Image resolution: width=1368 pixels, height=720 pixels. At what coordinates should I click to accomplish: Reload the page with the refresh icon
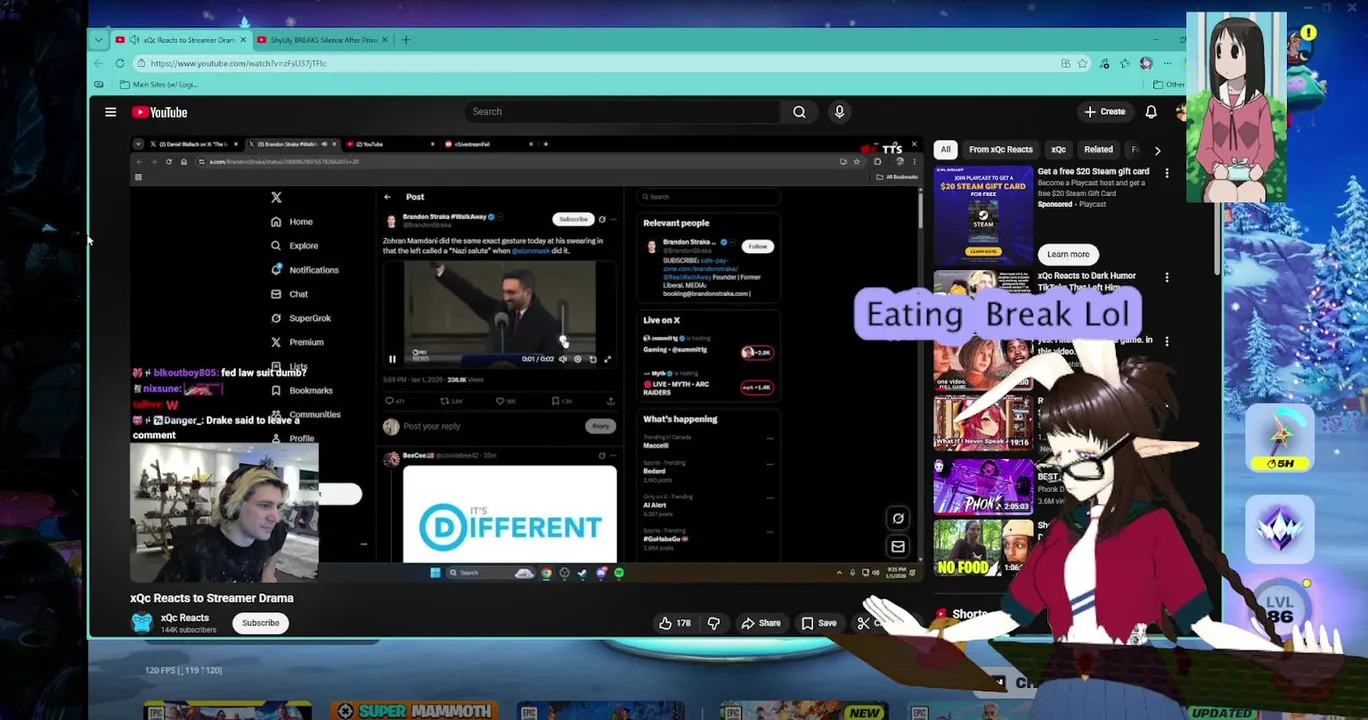[119, 63]
